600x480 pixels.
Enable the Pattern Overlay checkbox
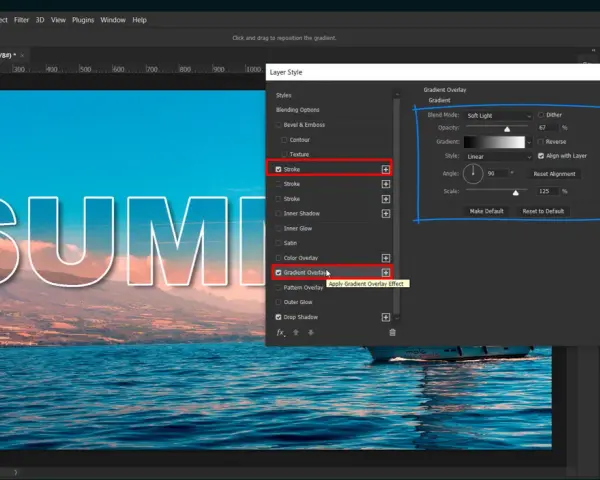pyautogui.click(x=278, y=287)
